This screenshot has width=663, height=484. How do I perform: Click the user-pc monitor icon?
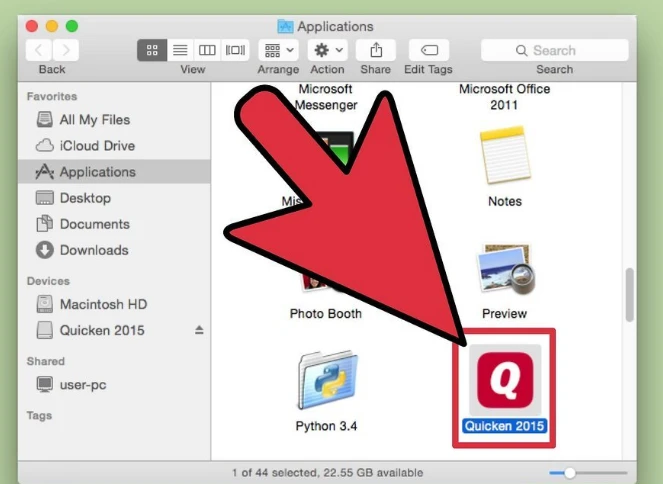coord(44,384)
